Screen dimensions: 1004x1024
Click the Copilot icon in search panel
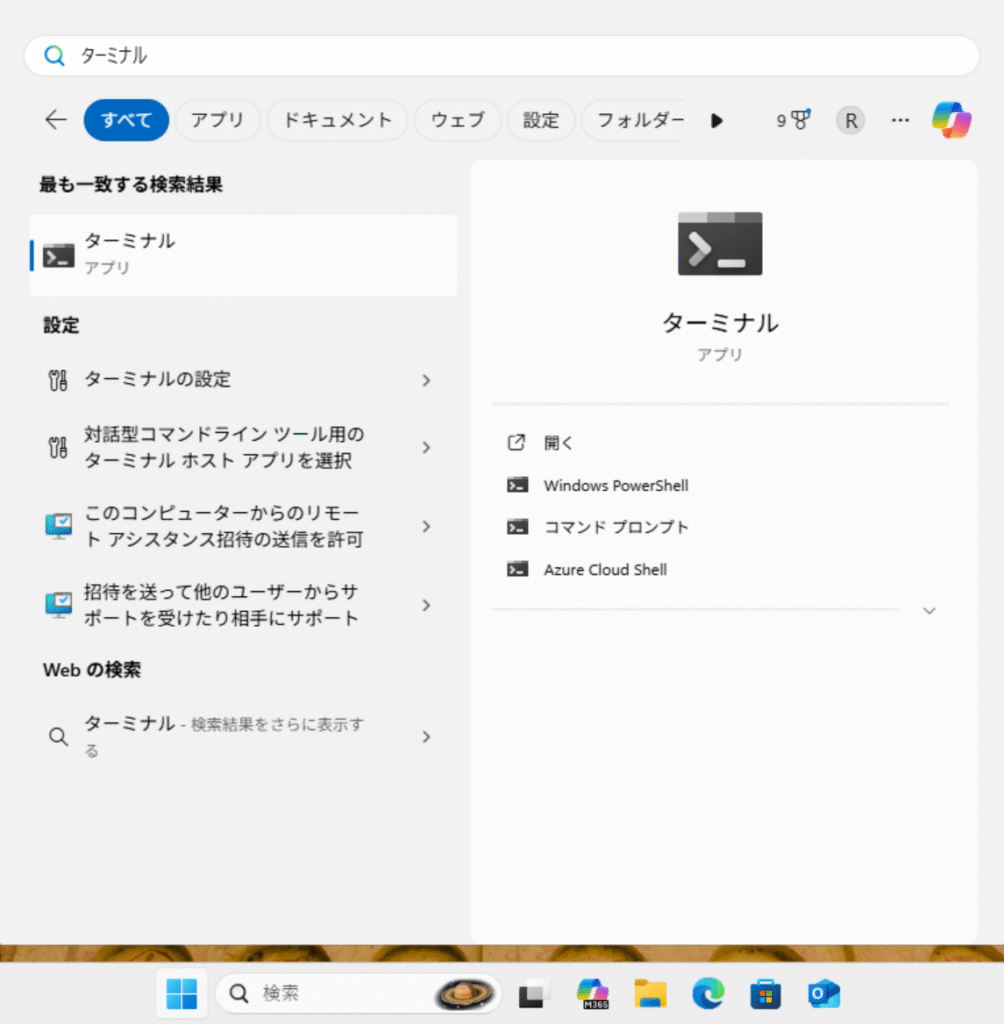pyautogui.click(x=951, y=120)
